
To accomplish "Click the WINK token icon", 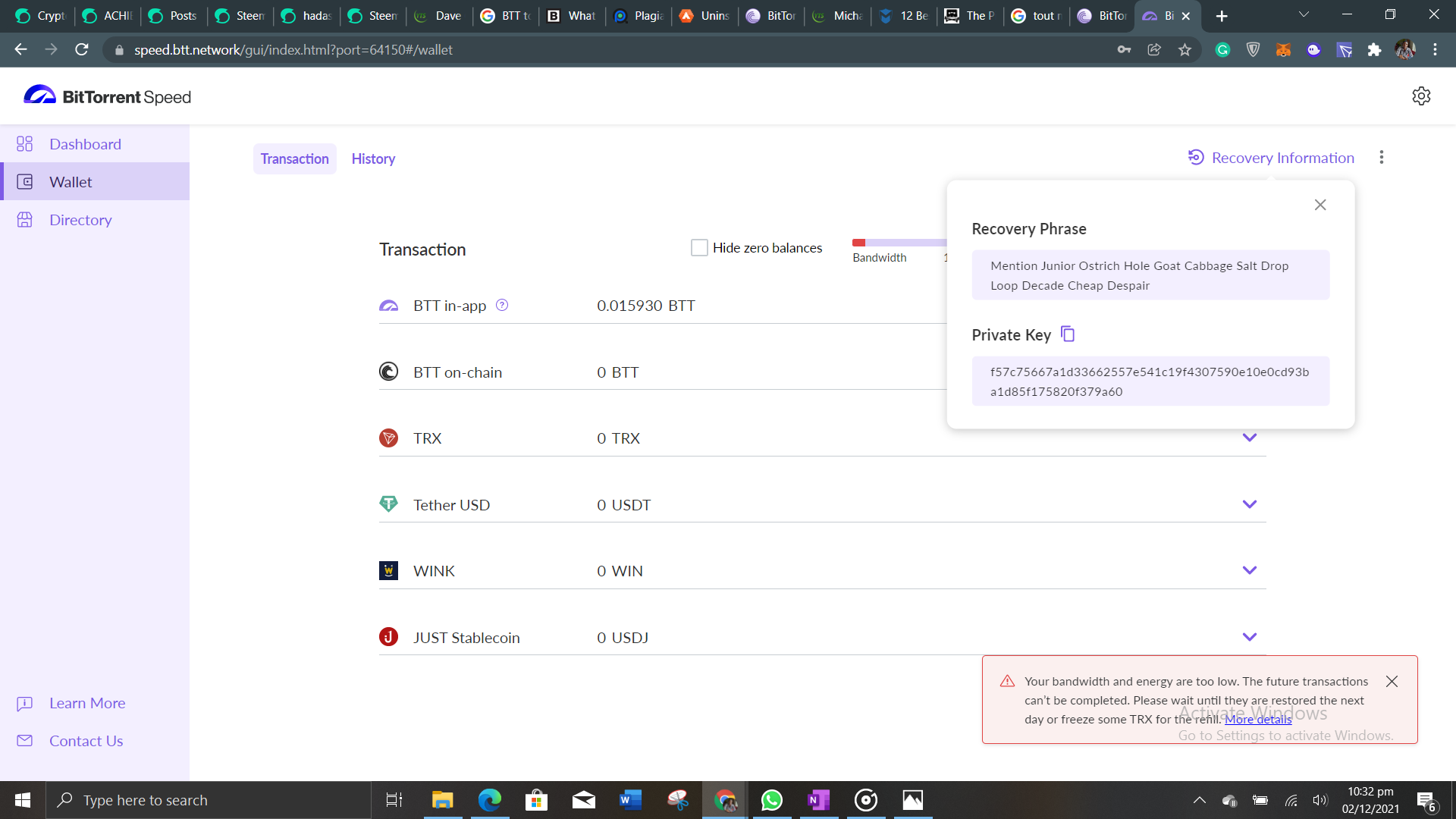I will [388, 570].
